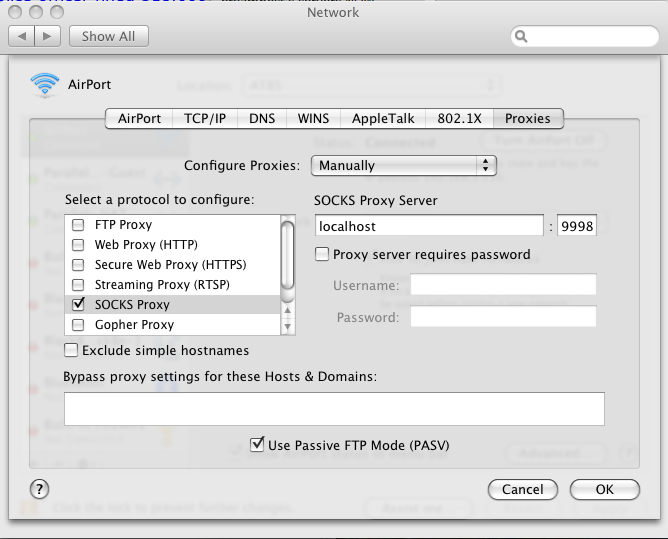Select the Proxies tab
668x539 pixels.
pyautogui.click(x=528, y=118)
